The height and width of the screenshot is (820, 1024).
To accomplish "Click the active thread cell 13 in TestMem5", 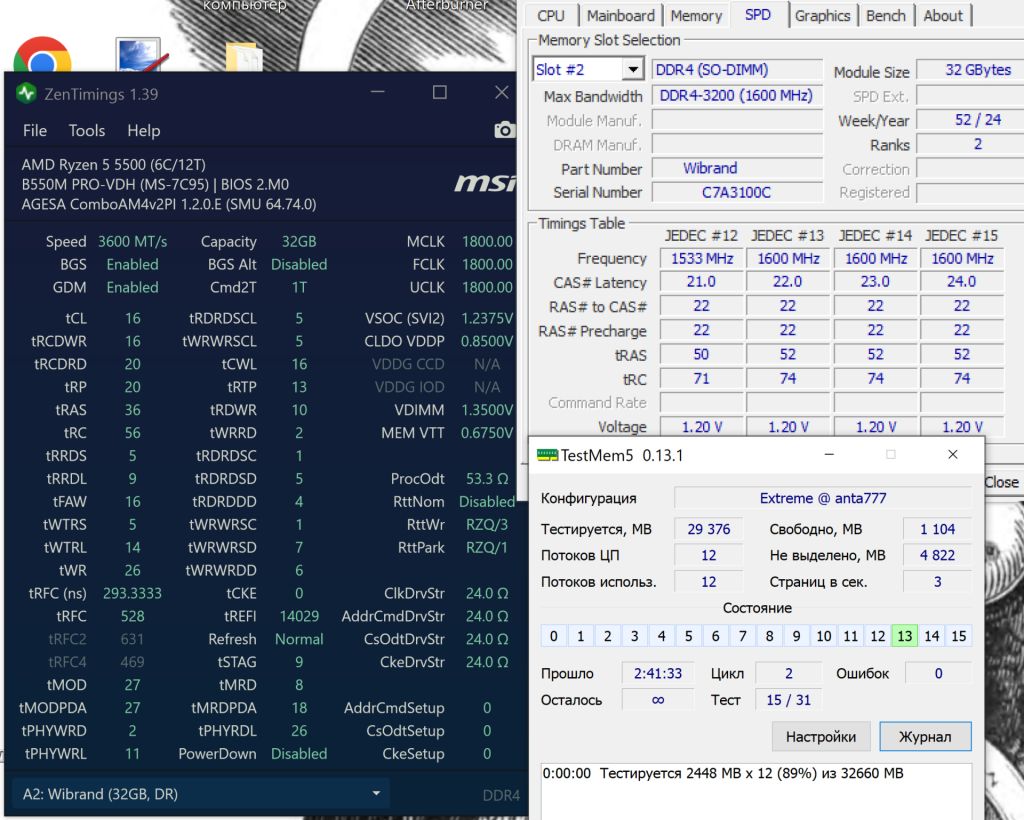I will pos(904,636).
